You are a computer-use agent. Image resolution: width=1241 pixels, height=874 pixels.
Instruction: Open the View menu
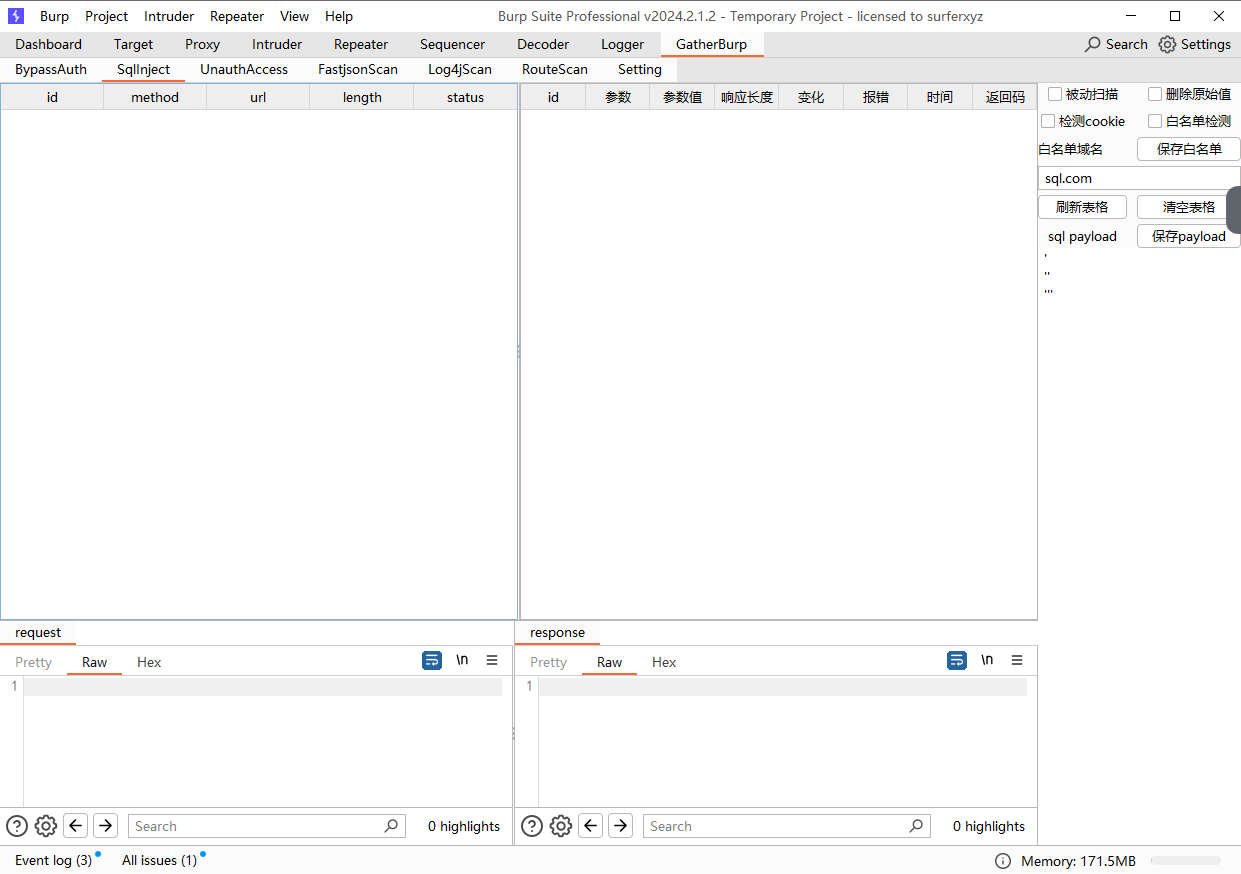294,16
